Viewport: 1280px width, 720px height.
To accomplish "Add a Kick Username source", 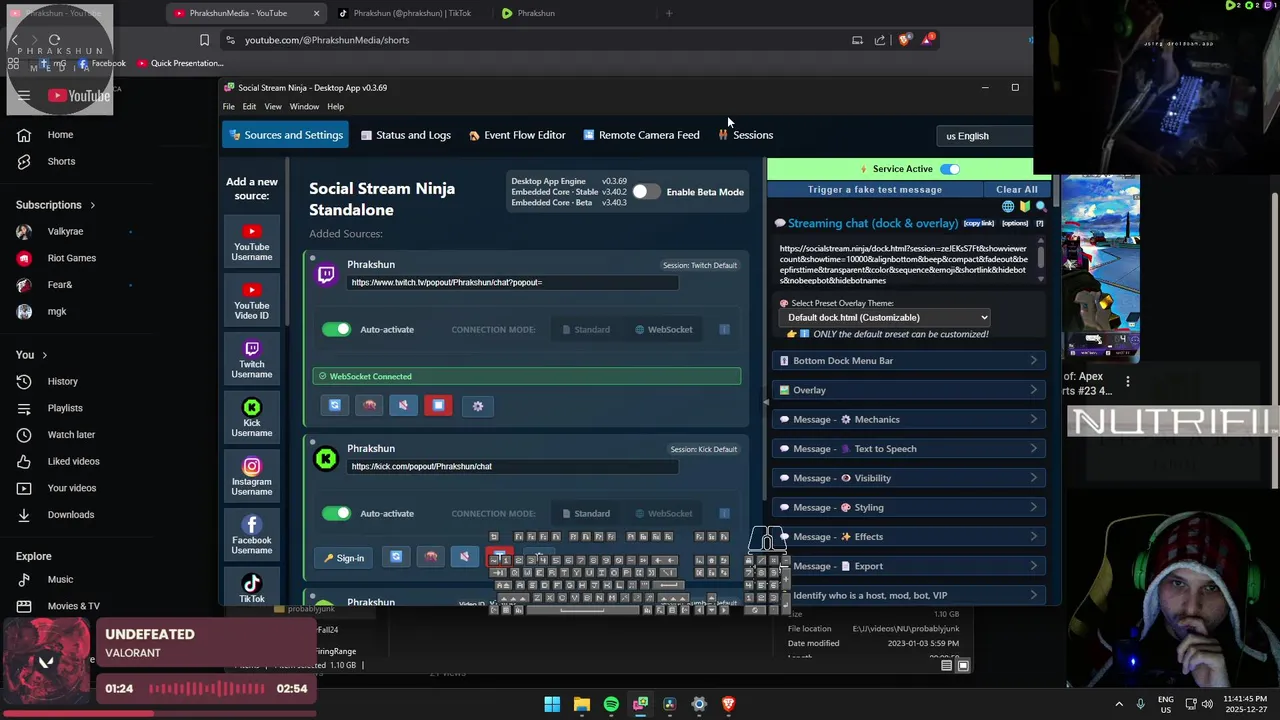I will [252, 418].
